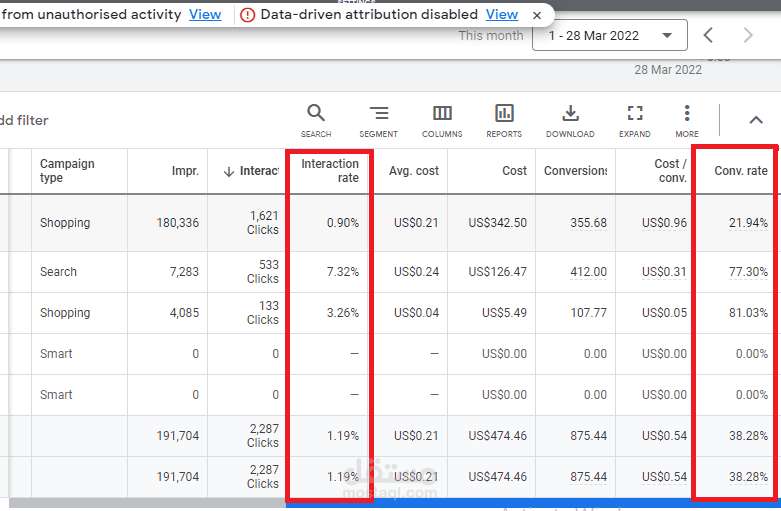Image resolution: width=781 pixels, height=511 pixels.
Task: Click the 1,621 Clicks cell
Action: pyautogui.click(x=263, y=223)
